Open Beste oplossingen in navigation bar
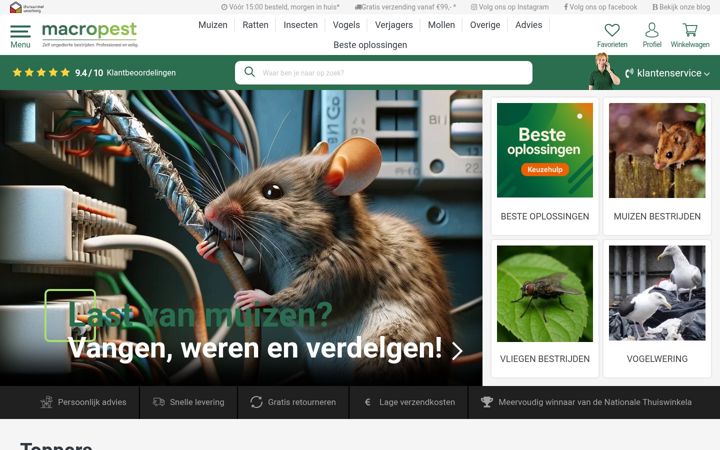The image size is (720, 450). tap(370, 45)
